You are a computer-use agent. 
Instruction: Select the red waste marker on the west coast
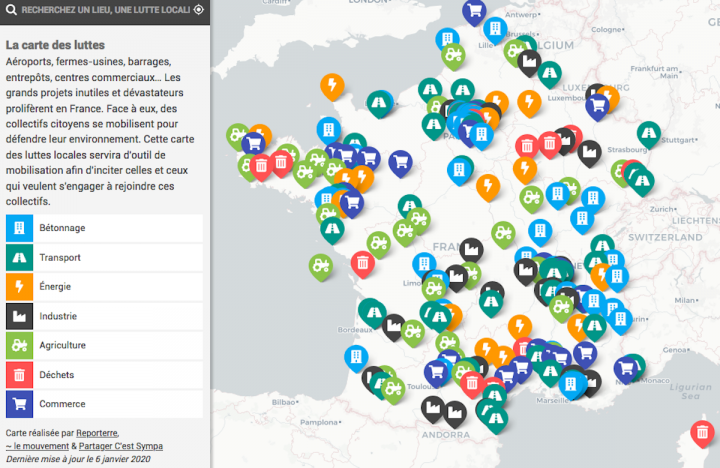[362, 263]
